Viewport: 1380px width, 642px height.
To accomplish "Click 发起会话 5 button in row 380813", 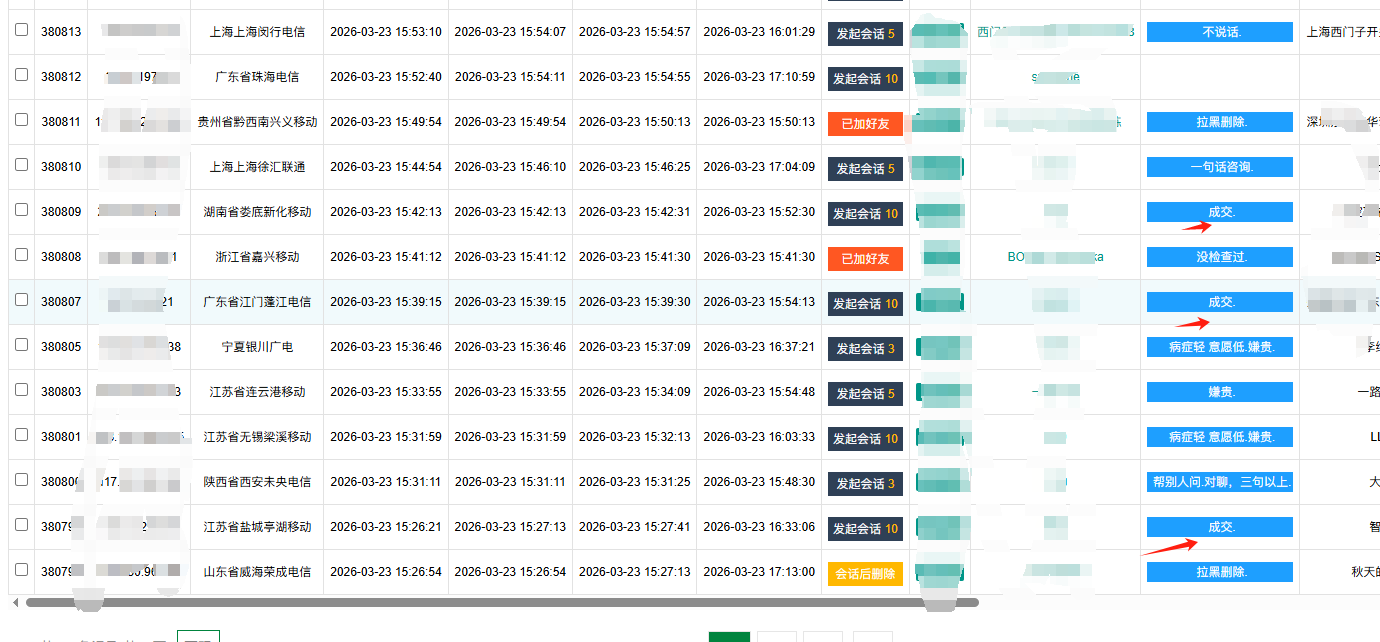I will tap(865, 33).
